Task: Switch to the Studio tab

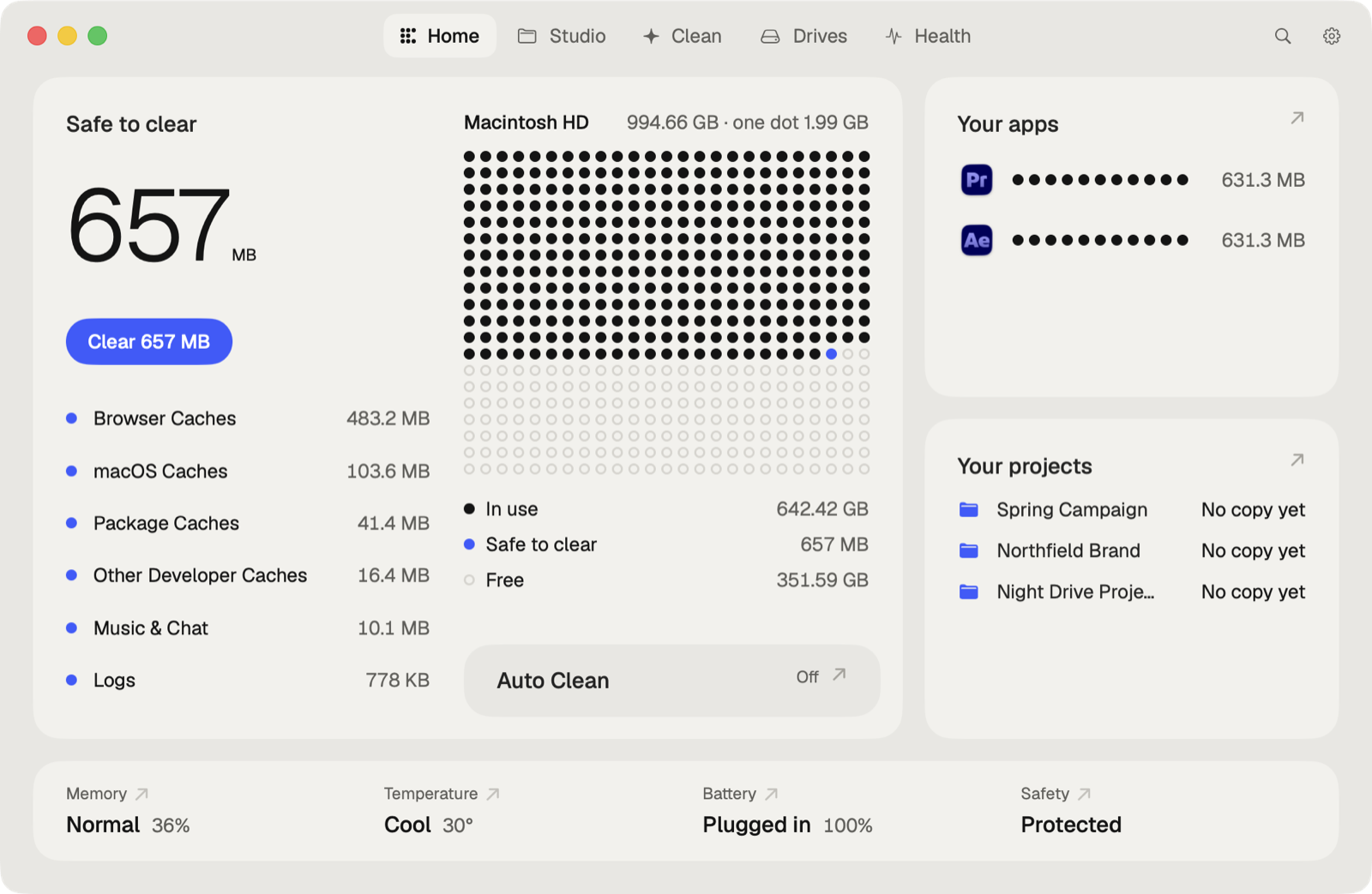Action: pos(562,36)
